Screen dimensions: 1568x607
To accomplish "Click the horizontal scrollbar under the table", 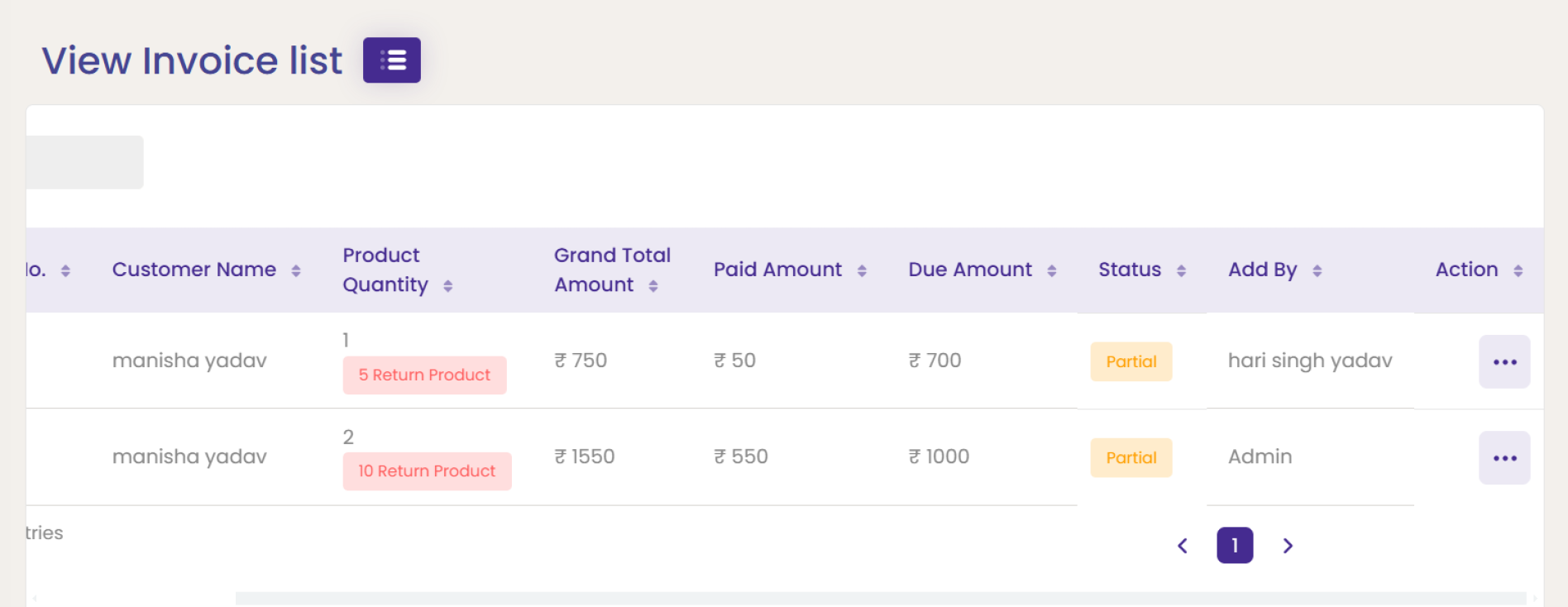I will point(880,598).
